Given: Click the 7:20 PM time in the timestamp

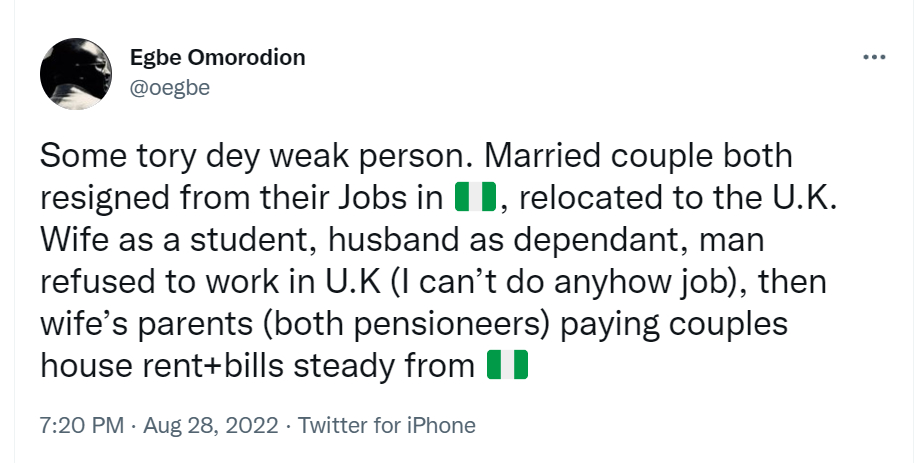Looking at the screenshot, I should [x=81, y=425].
